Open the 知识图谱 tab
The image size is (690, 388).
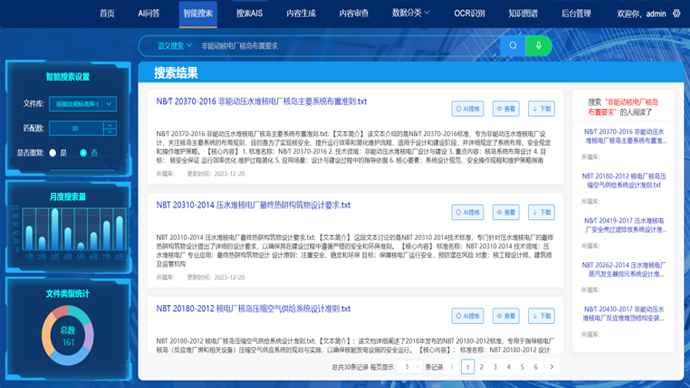(x=523, y=14)
